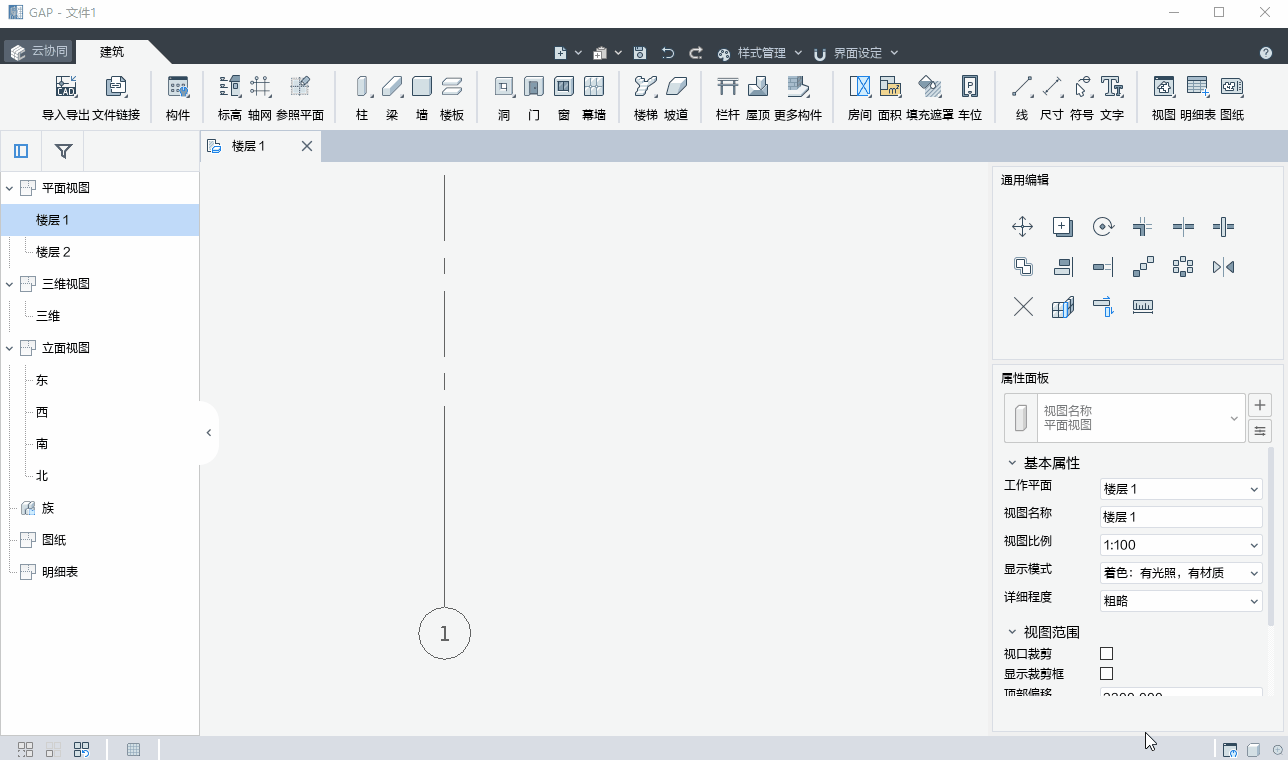Click the filter funnel icon in sidebar

point(63,151)
